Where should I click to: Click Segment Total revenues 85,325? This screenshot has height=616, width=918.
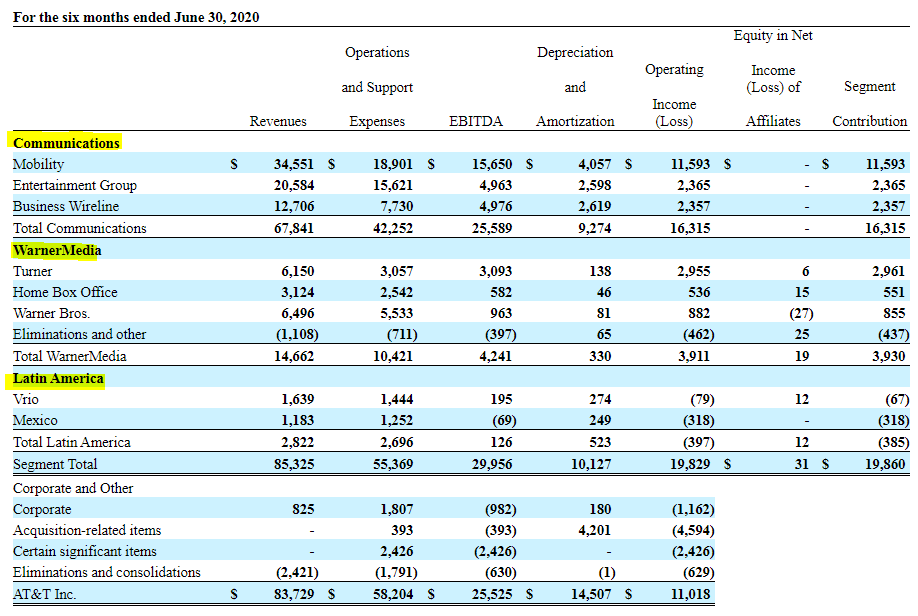(x=293, y=464)
